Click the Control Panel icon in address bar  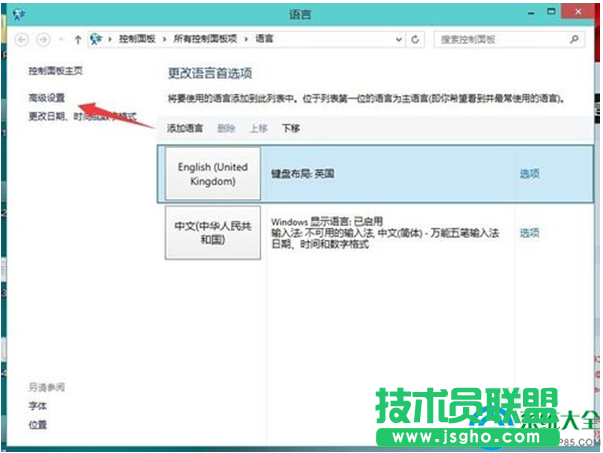tap(97, 39)
